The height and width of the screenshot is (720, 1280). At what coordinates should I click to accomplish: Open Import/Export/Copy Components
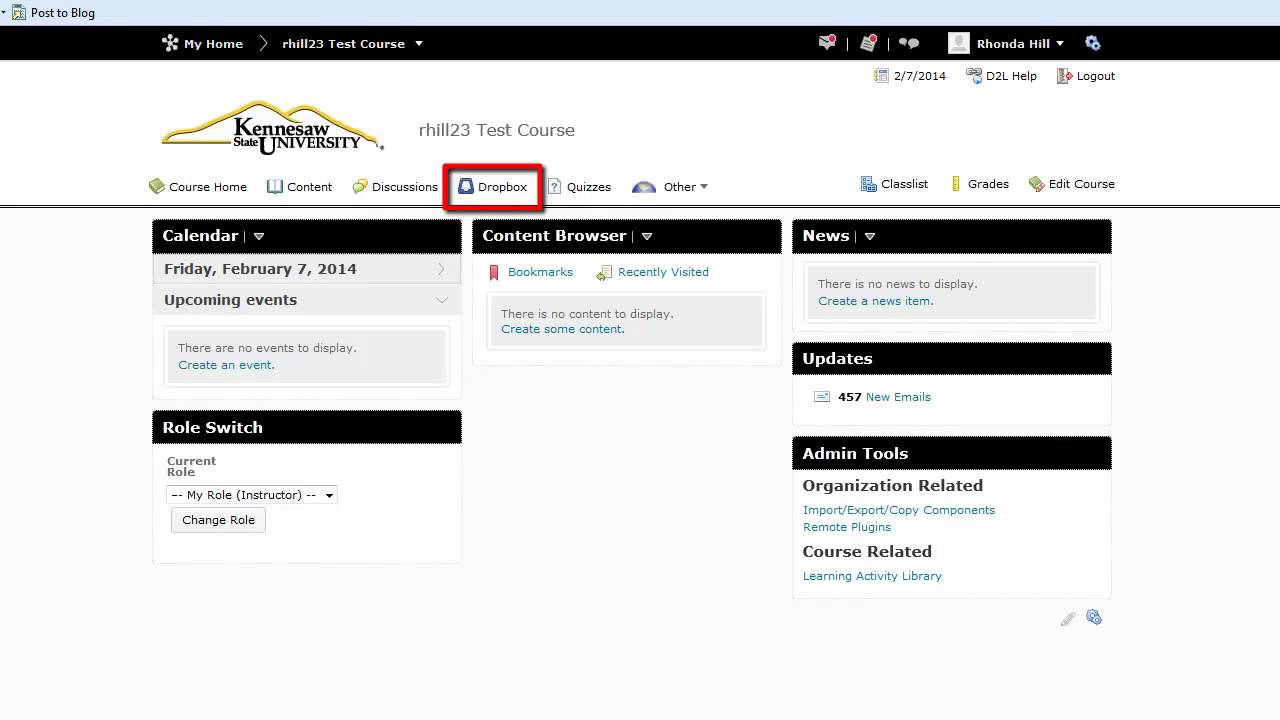(x=899, y=510)
